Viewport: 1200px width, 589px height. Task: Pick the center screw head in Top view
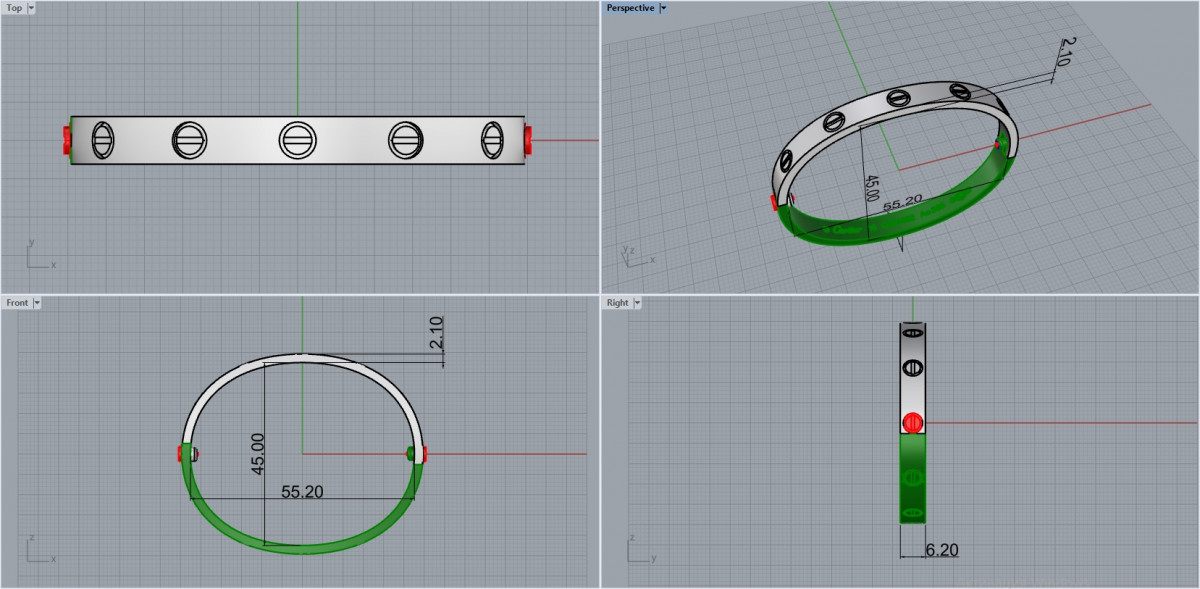297,140
